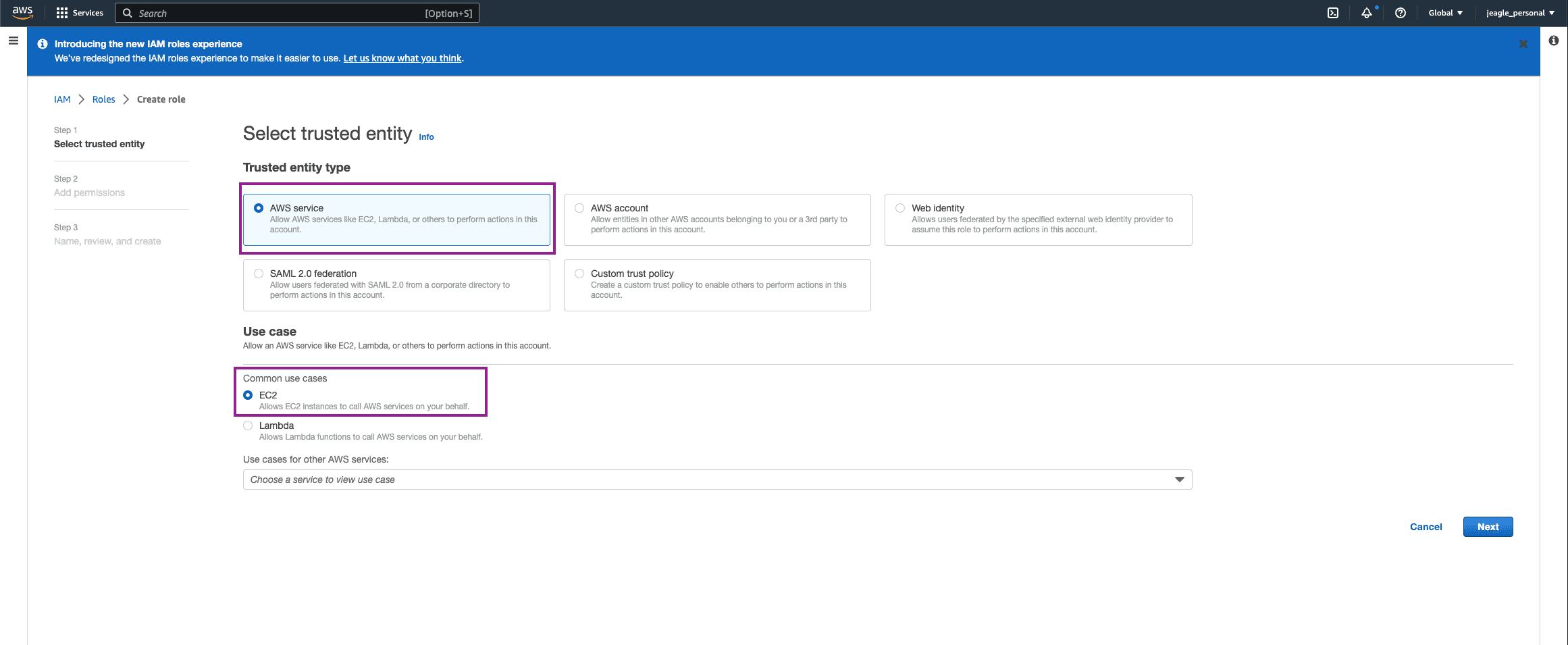The image size is (1568, 645).
Task: Open the notifications bell
Action: [1366, 13]
